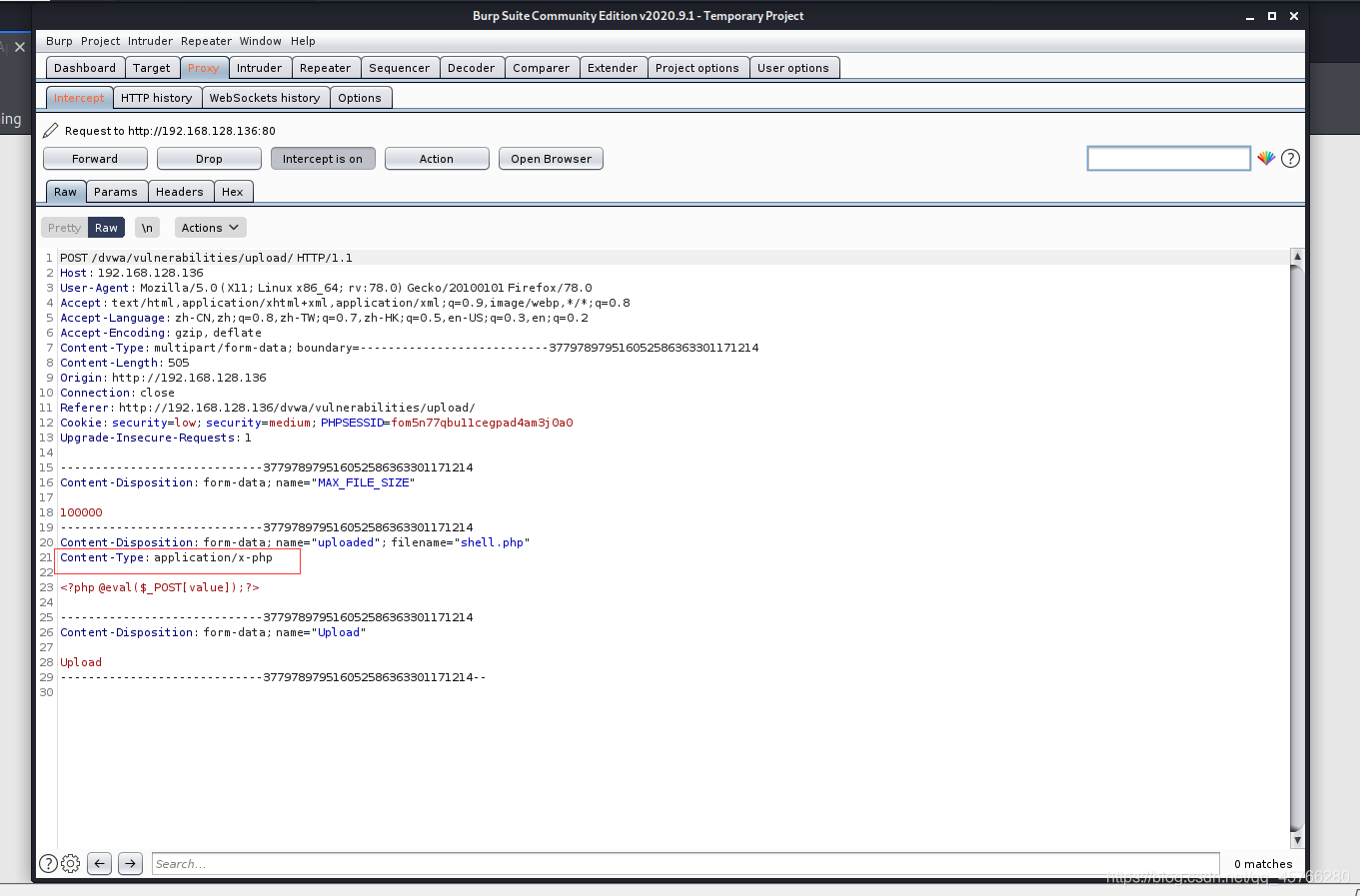Open the Help menu

303,41
